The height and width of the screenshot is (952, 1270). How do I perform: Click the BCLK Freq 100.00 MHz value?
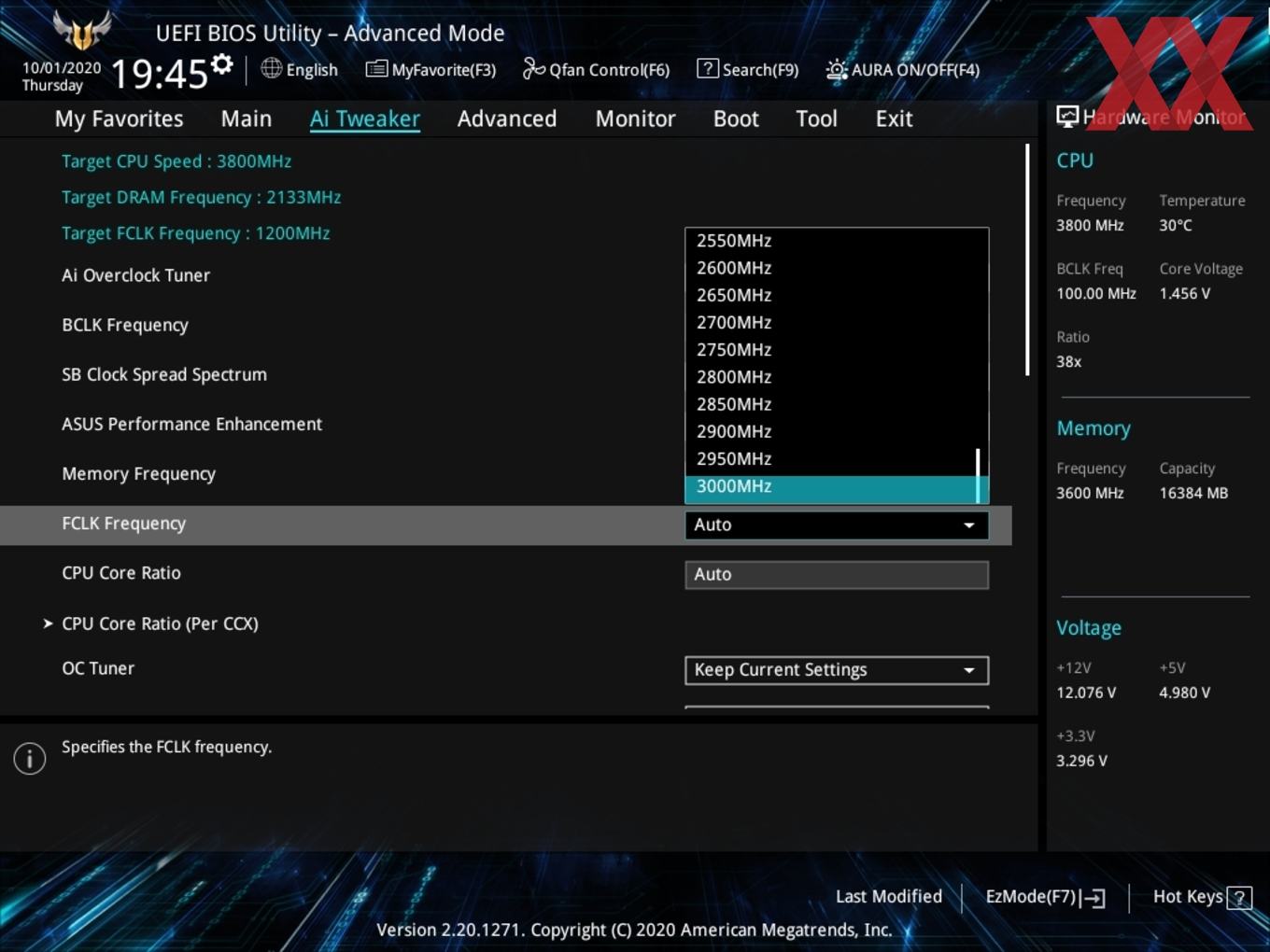click(x=1096, y=294)
